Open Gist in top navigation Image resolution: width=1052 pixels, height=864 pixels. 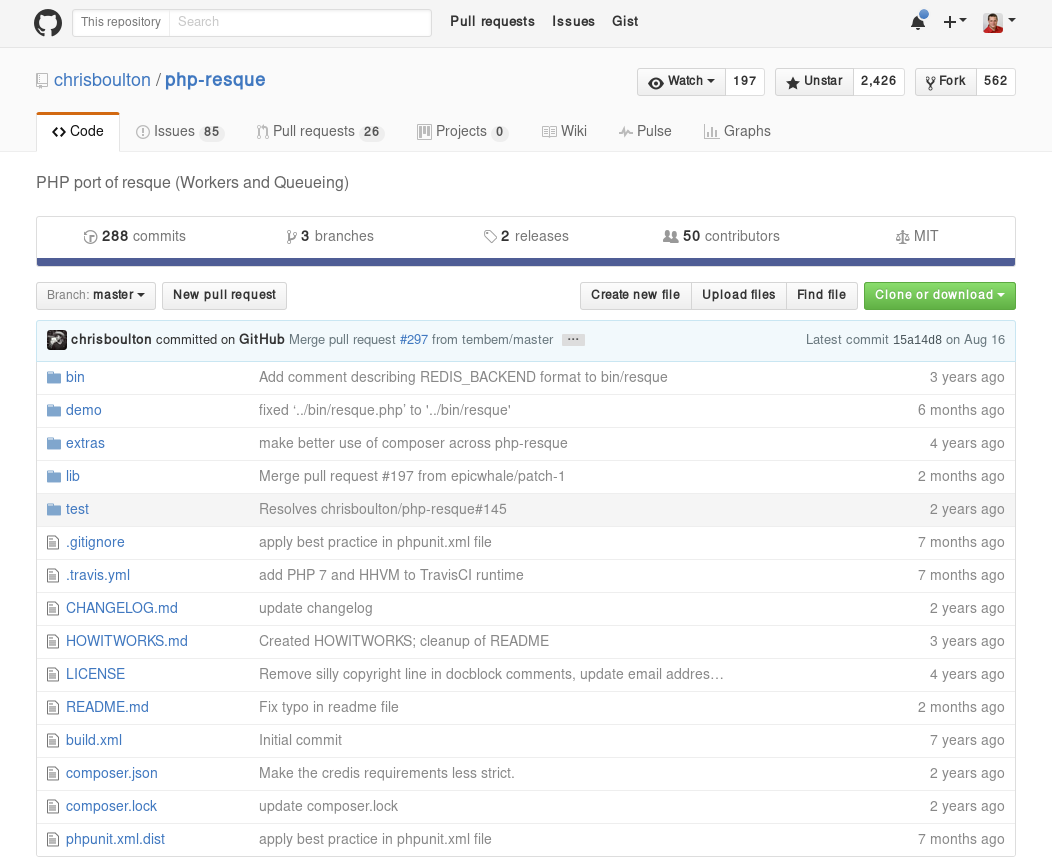pyautogui.click(x=625, y=21)
